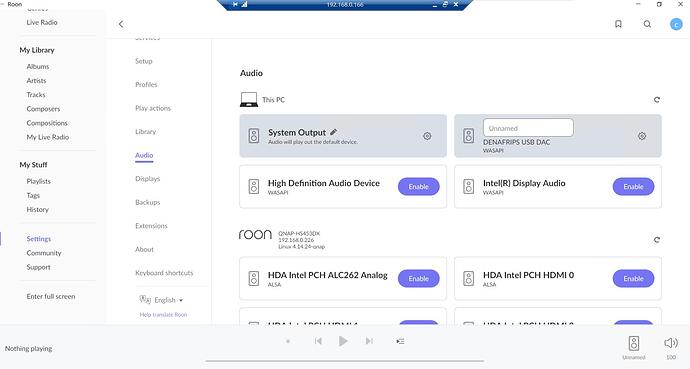Open Tracks in My Library

36,95
